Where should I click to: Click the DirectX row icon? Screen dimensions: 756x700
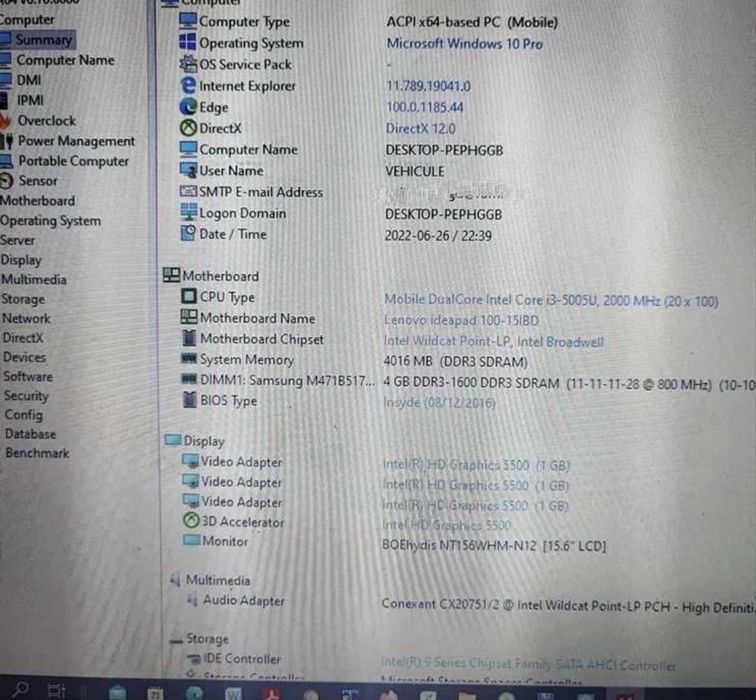coord(188,128)
